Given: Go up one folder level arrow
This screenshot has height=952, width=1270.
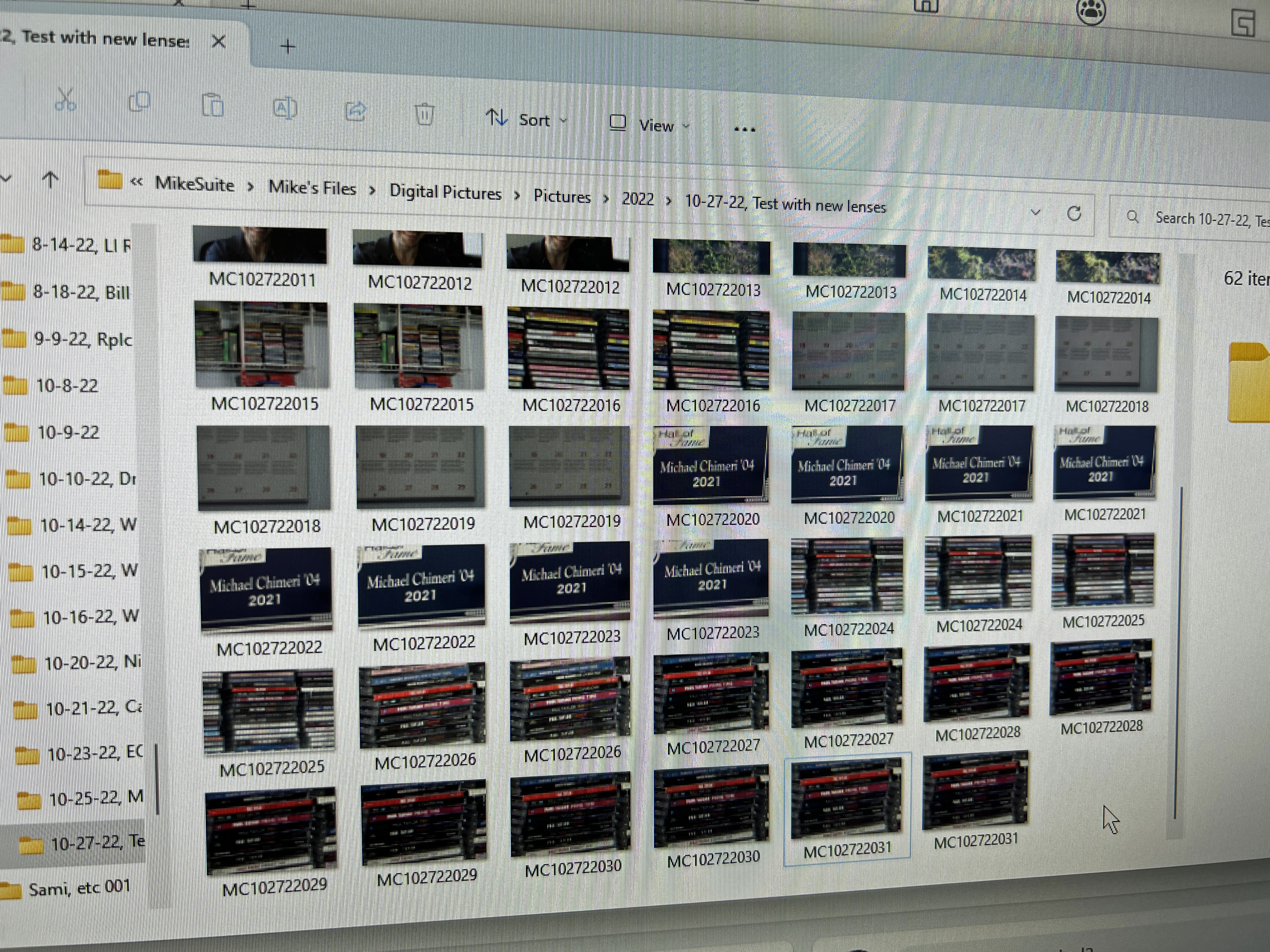Looking at the screenshot, I should [x=50, y=180].
